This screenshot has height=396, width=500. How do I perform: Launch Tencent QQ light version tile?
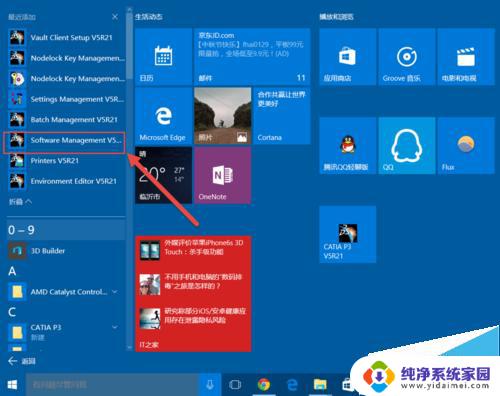(x=348, y=145)
